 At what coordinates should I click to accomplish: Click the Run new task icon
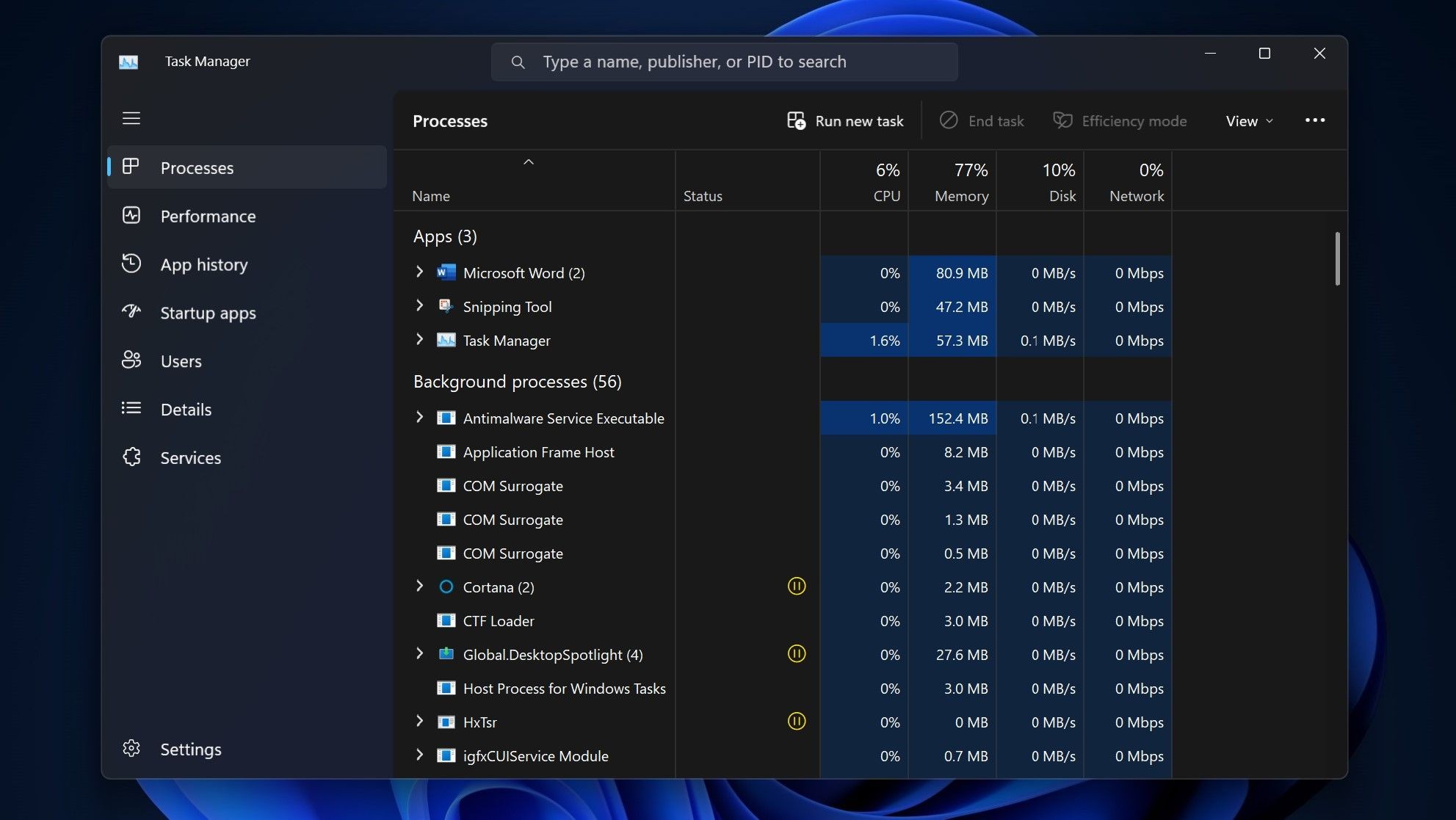797,120
